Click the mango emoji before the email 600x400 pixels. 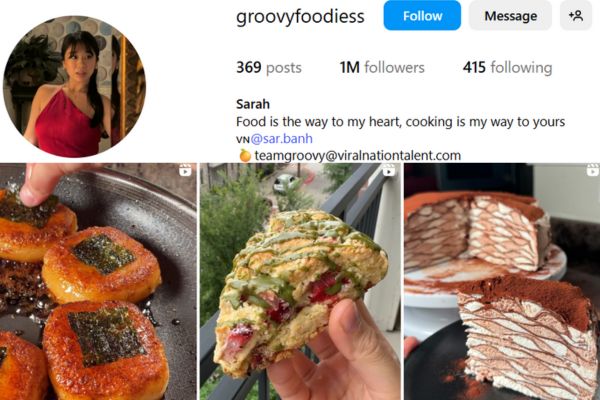(x=244, y=155)
